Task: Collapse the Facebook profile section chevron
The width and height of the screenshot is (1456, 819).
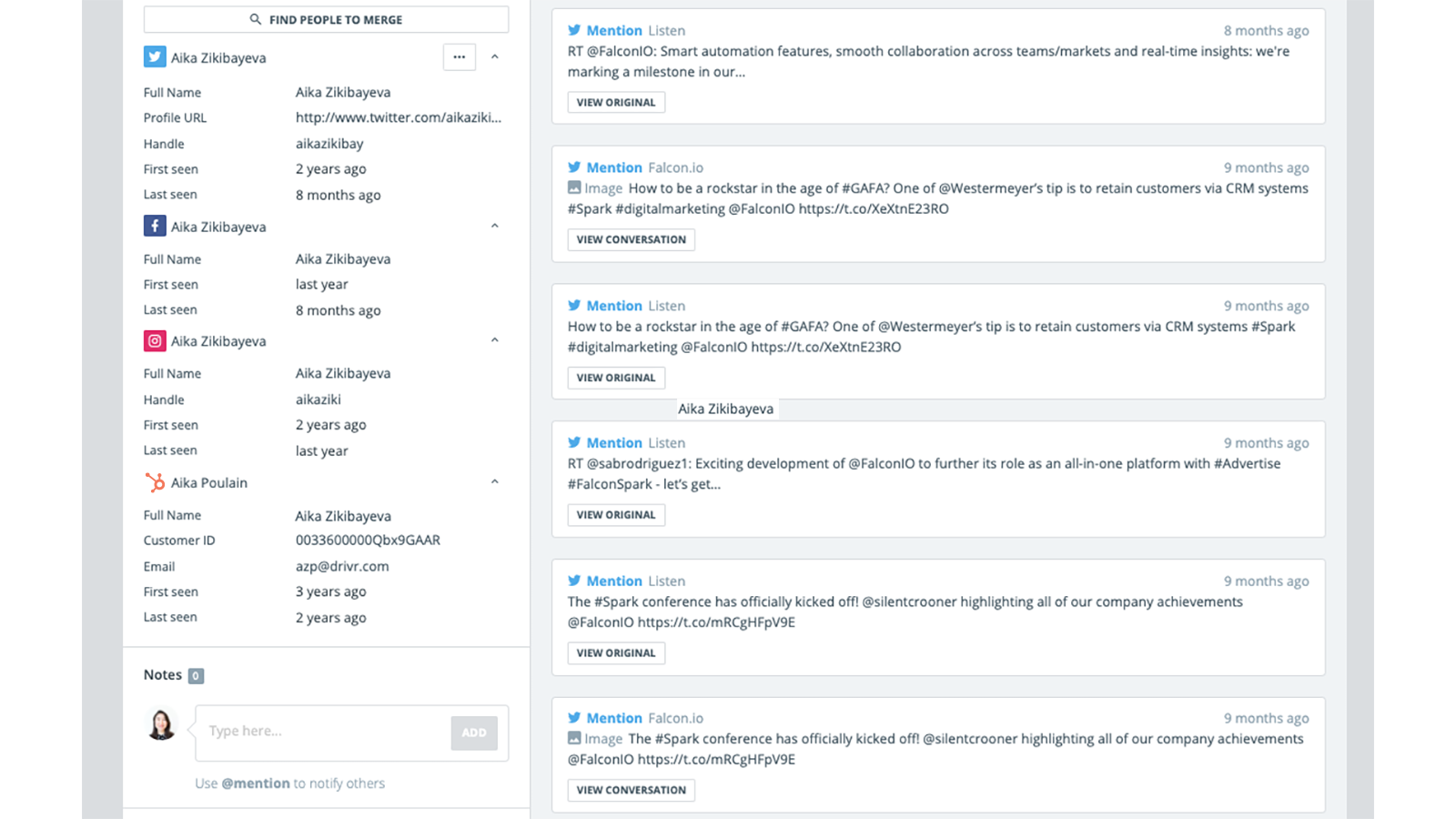Action: [495, 226]
